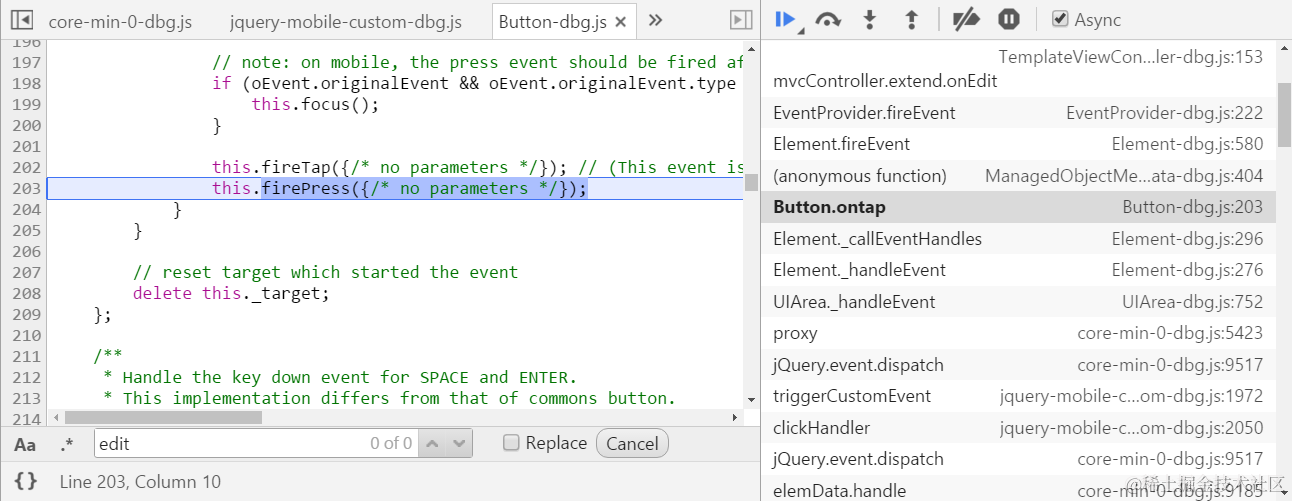Resume script execution

coord(785,19)
